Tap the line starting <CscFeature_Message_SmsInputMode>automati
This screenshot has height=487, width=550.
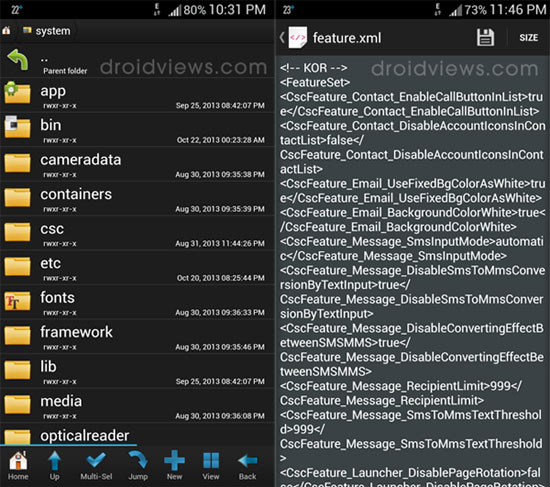pos(412,241)
